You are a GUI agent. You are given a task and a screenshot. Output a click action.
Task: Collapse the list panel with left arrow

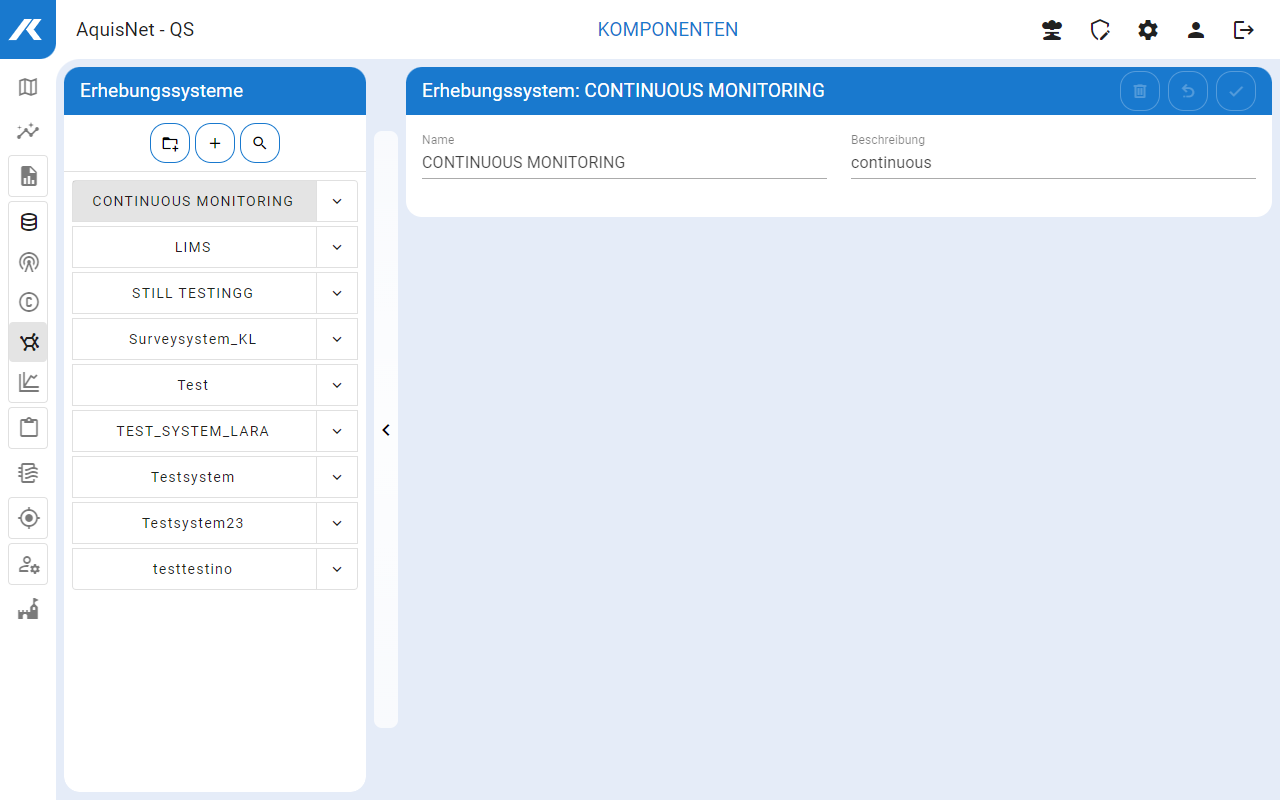(x=386, y=430)
